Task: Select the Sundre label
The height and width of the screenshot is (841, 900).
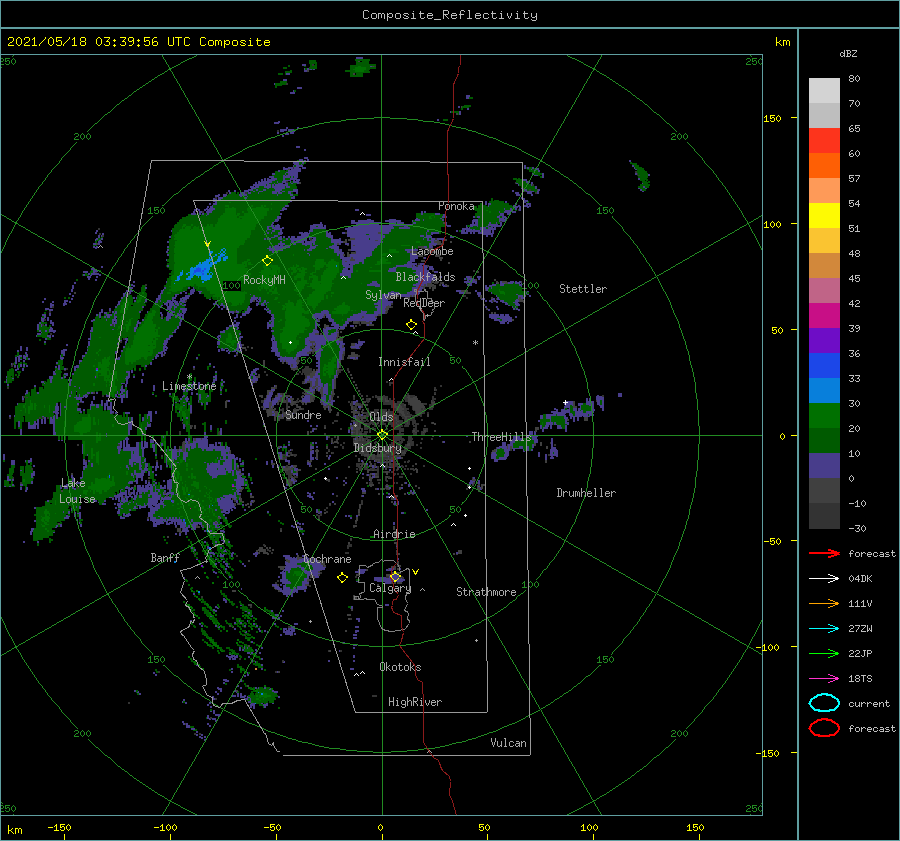Action: (303, 414)
